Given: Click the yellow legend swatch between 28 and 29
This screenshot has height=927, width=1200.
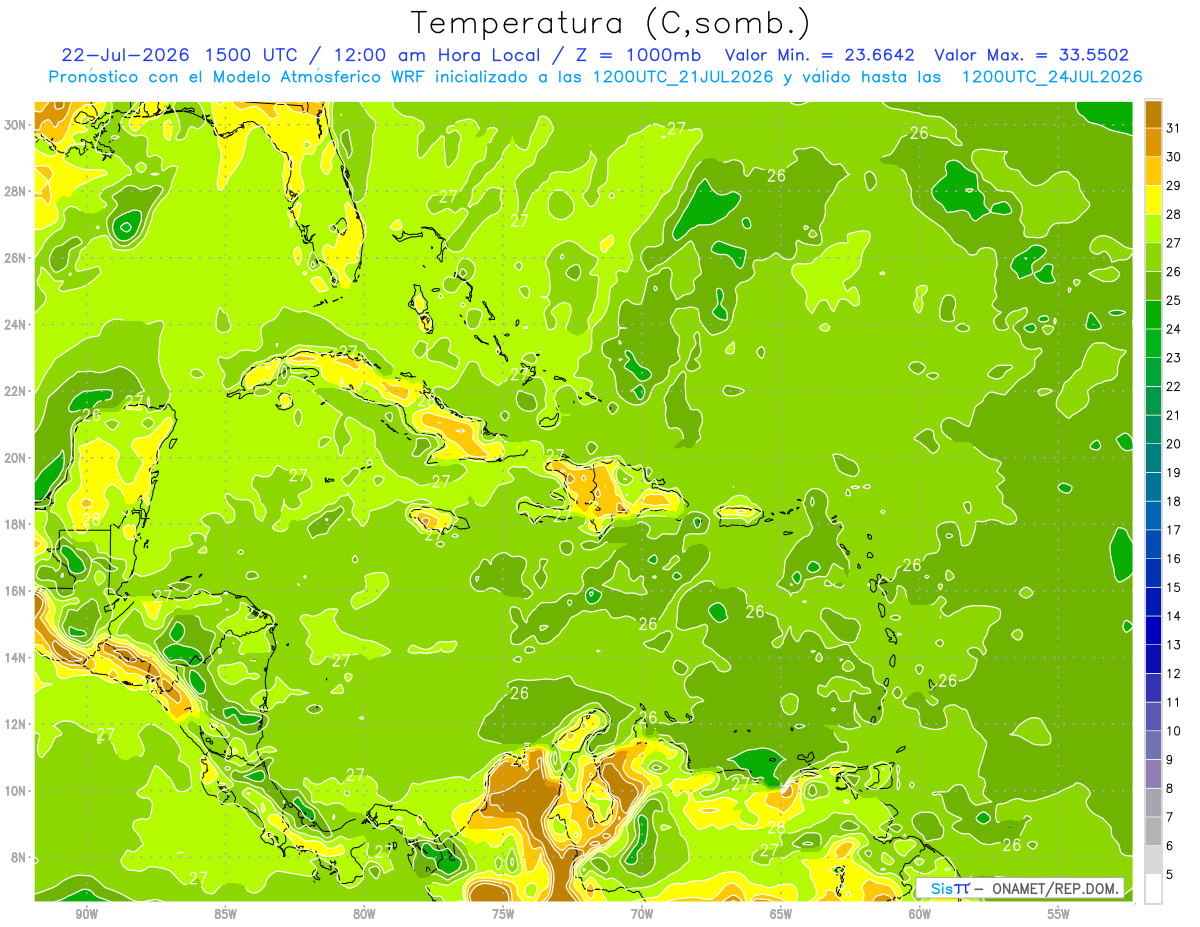Looking at the screenshot, I should [x=1153, y=201].
